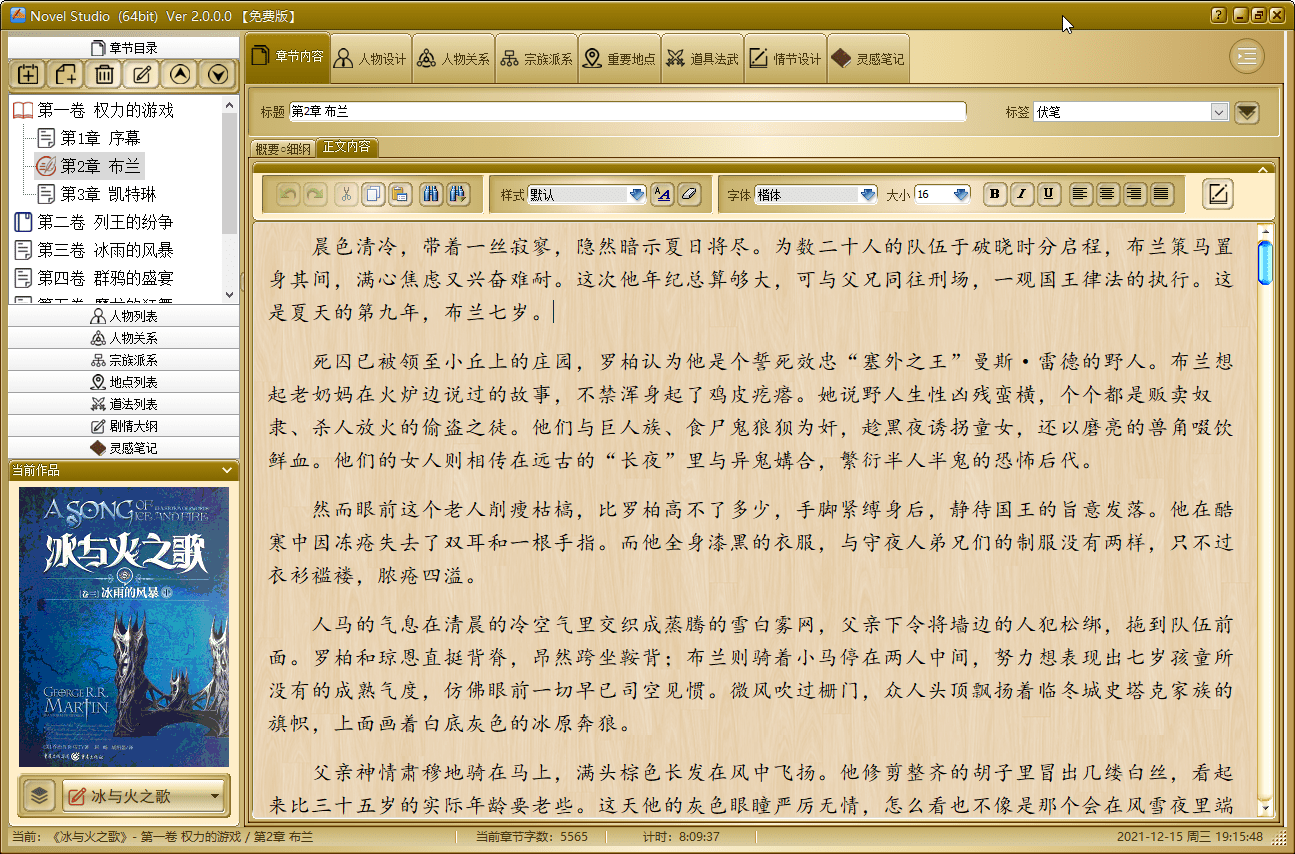This screenshot has width=1295, height=854.
Task: Click the add new chapter icon
Action: (x=66, y=74)
